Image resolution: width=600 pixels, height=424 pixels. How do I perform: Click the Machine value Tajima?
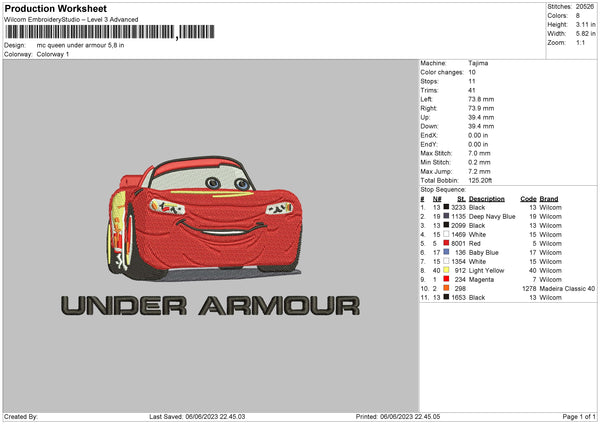click(478, 63)
